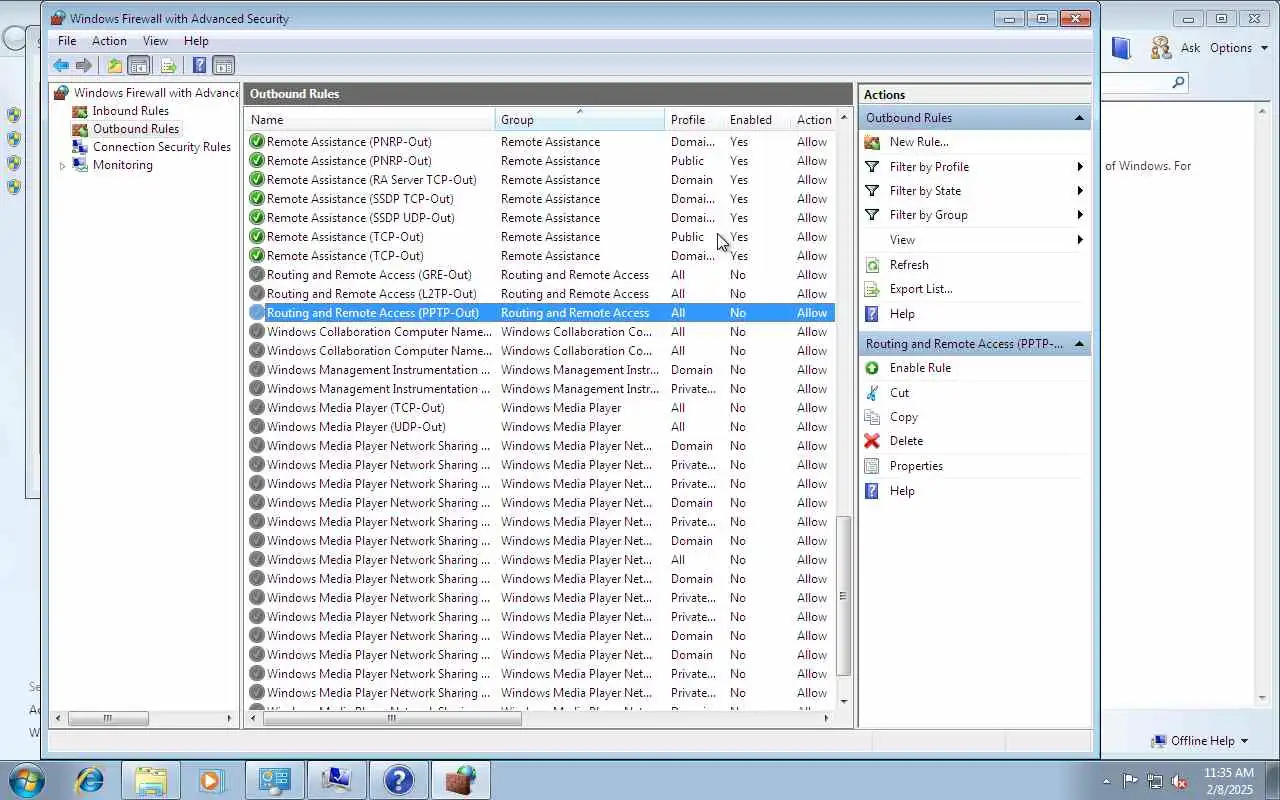Sort by the Enabled column header

756,120
